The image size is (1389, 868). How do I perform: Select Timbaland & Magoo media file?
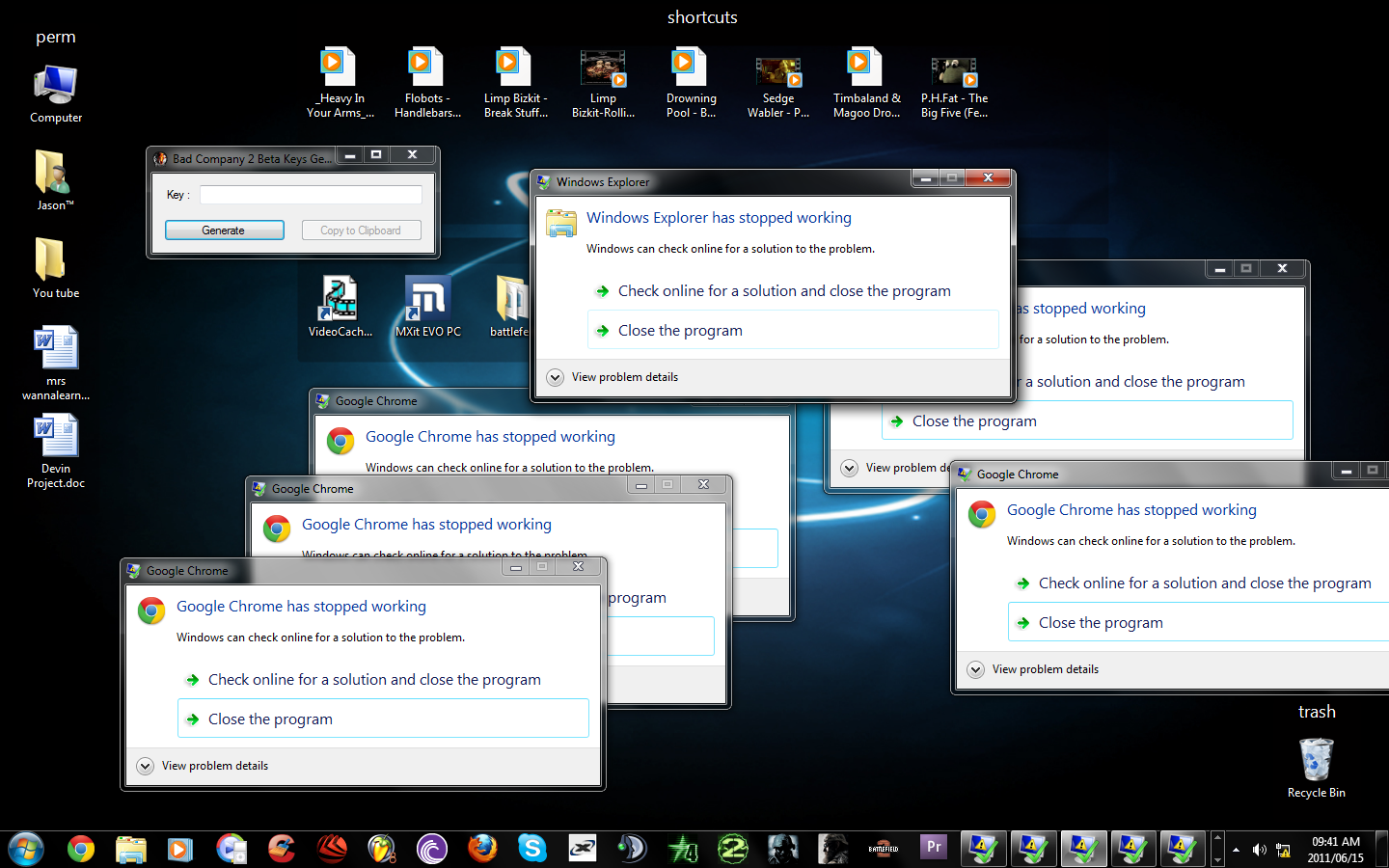coord(866,83)
